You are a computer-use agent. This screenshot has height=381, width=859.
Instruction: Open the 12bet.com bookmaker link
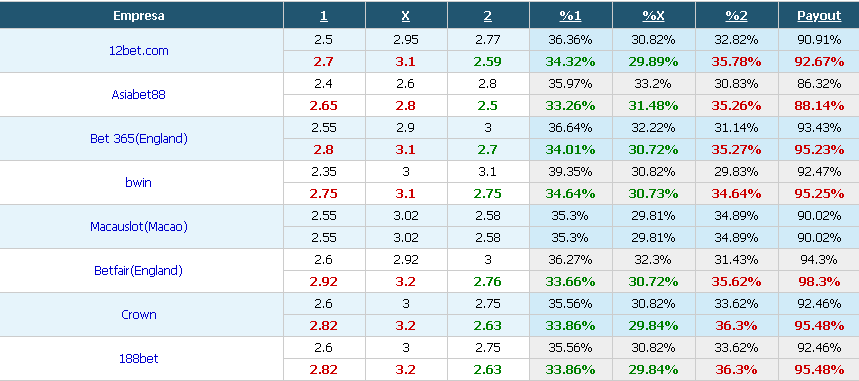pos(139,51)
